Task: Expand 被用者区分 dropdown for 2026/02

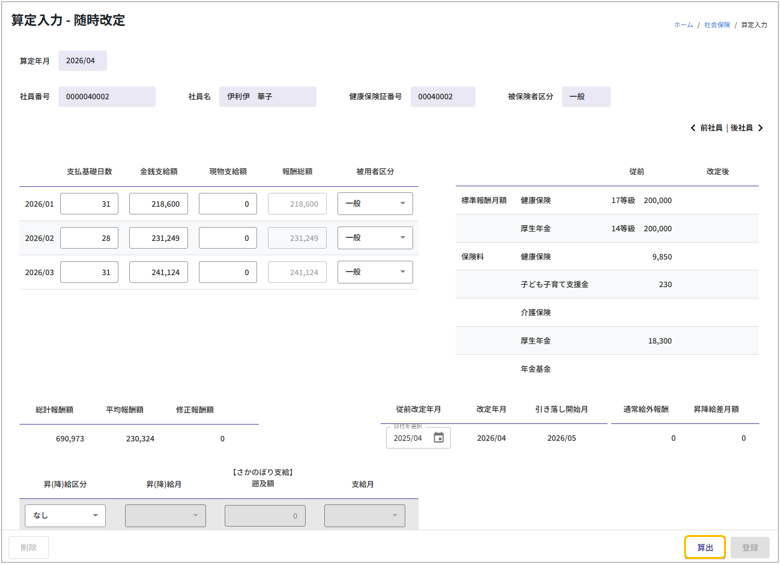Action: click(375, 238)
